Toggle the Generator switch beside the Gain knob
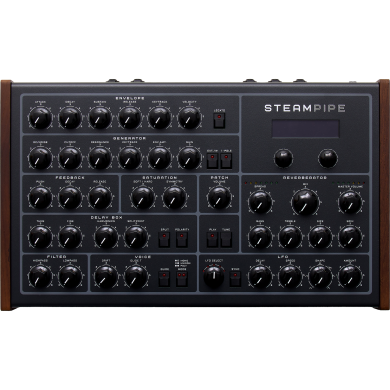390x390 pixels. pos(212,160)
